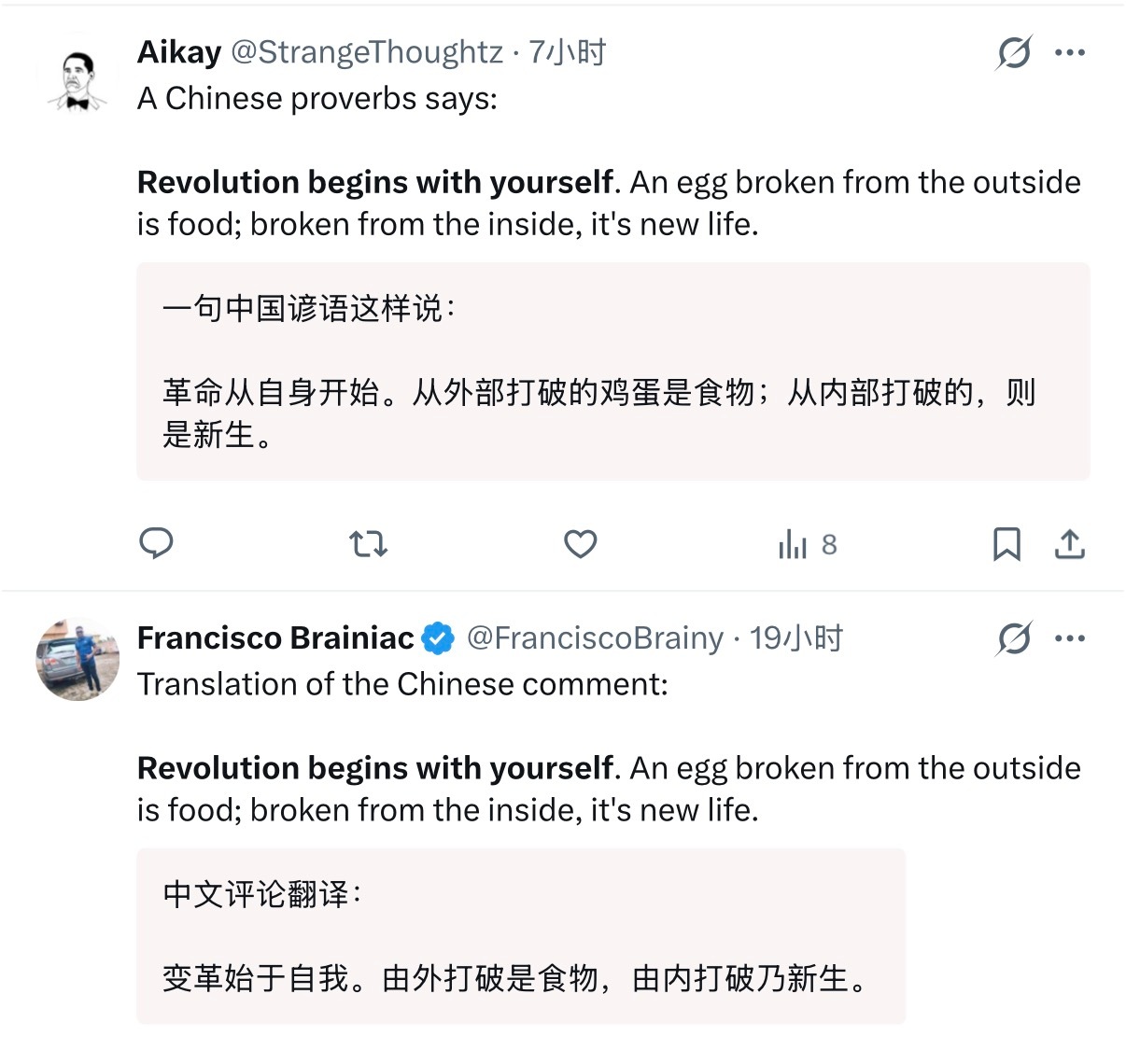Click the Aikay display name

pyautogui.click(x=179, y=52)
